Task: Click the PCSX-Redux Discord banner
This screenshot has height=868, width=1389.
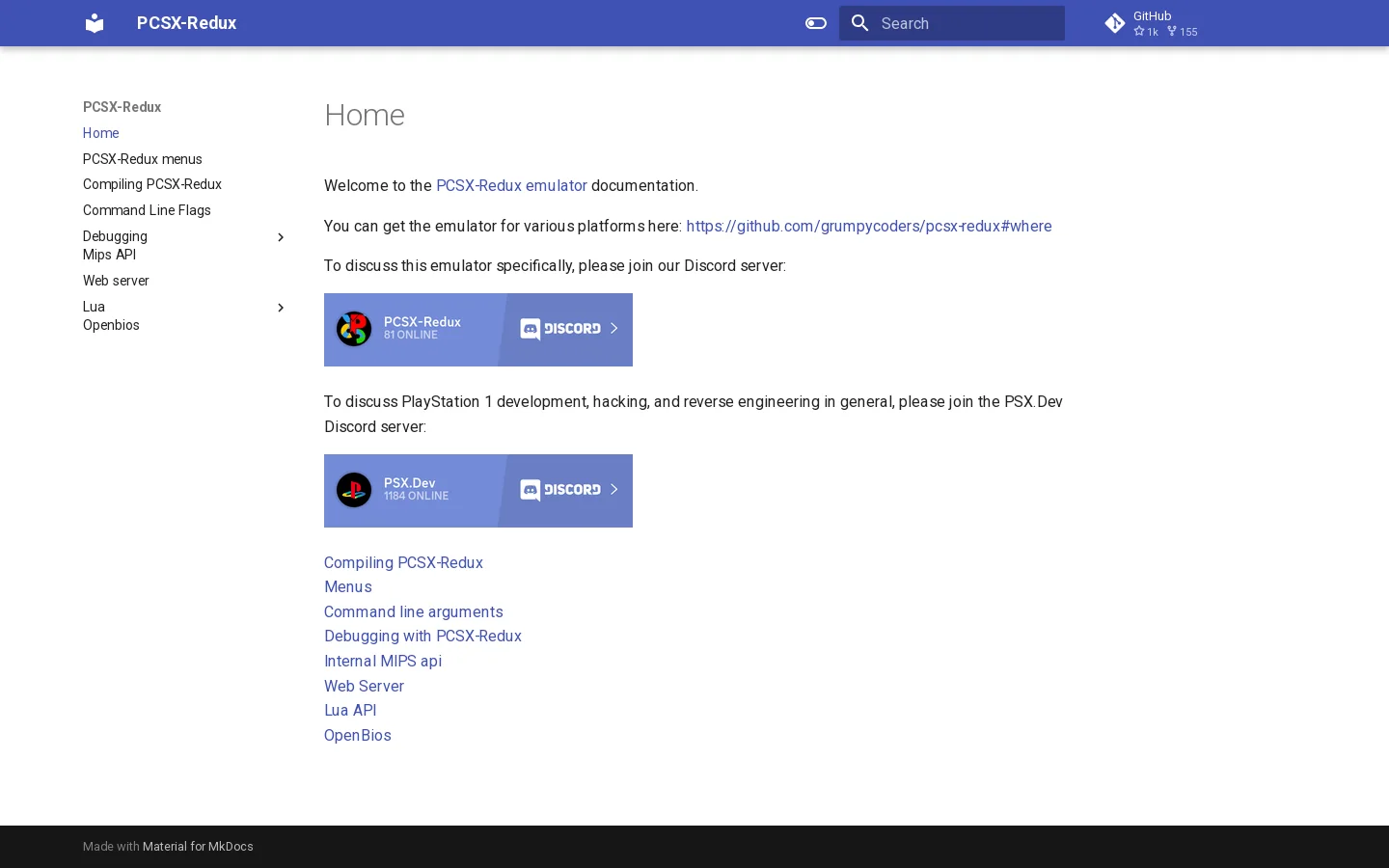Action: (478, 330)
